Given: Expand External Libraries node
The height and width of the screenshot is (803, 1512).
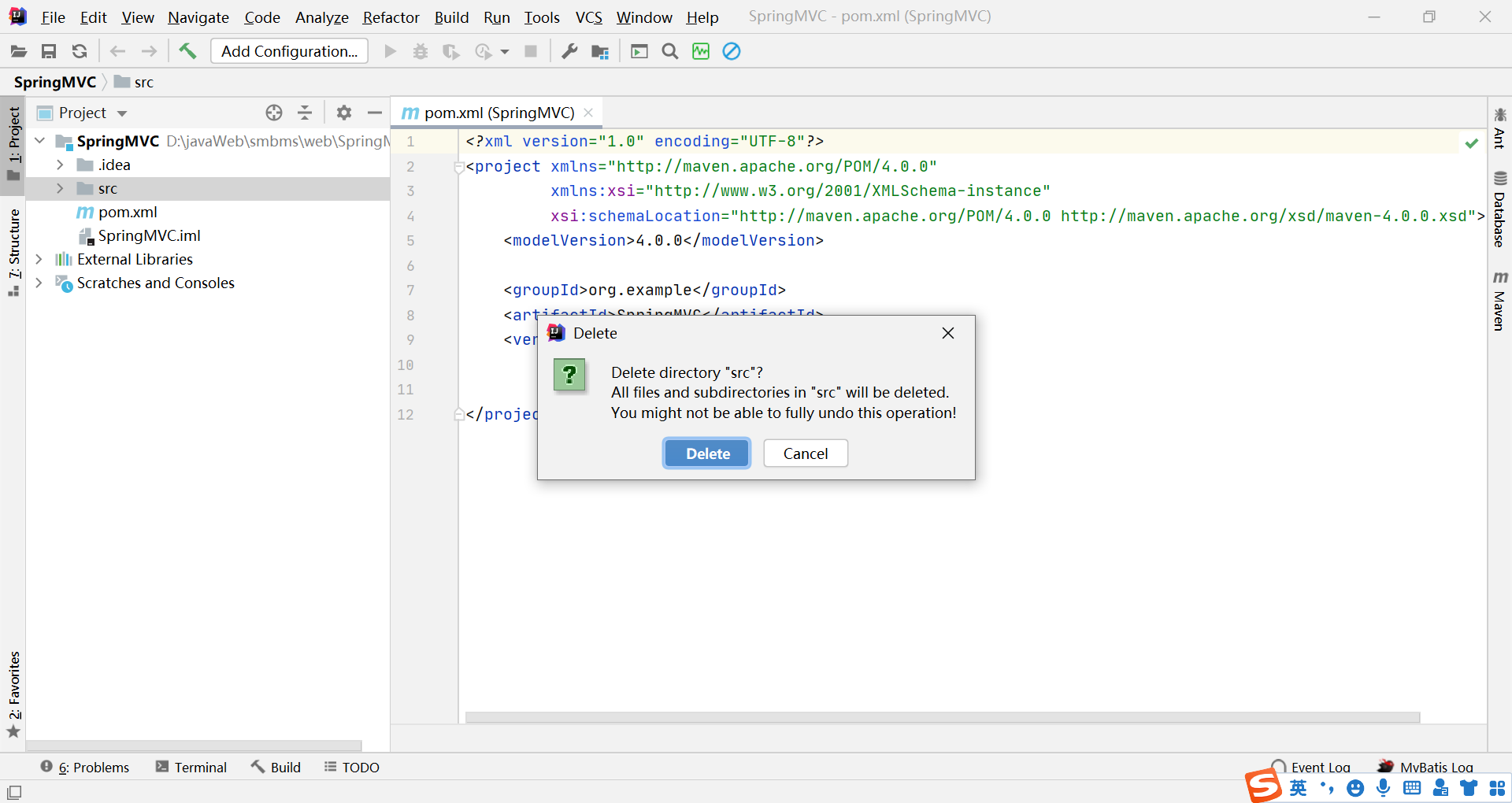Looking at the screenshot, I should pyautogui.click(x=39, y=259).
